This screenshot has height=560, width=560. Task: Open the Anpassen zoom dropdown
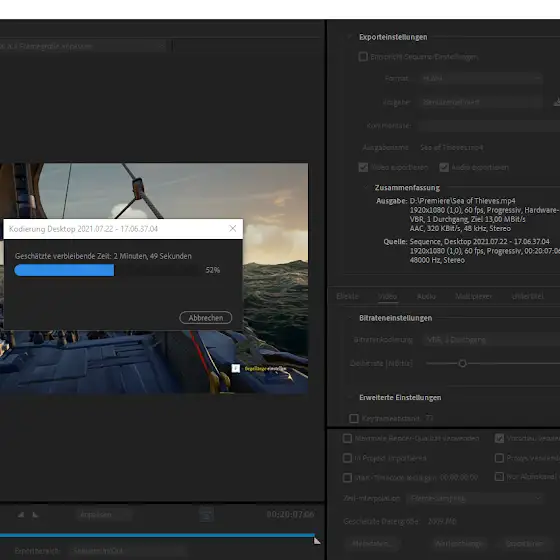point(104,515)
